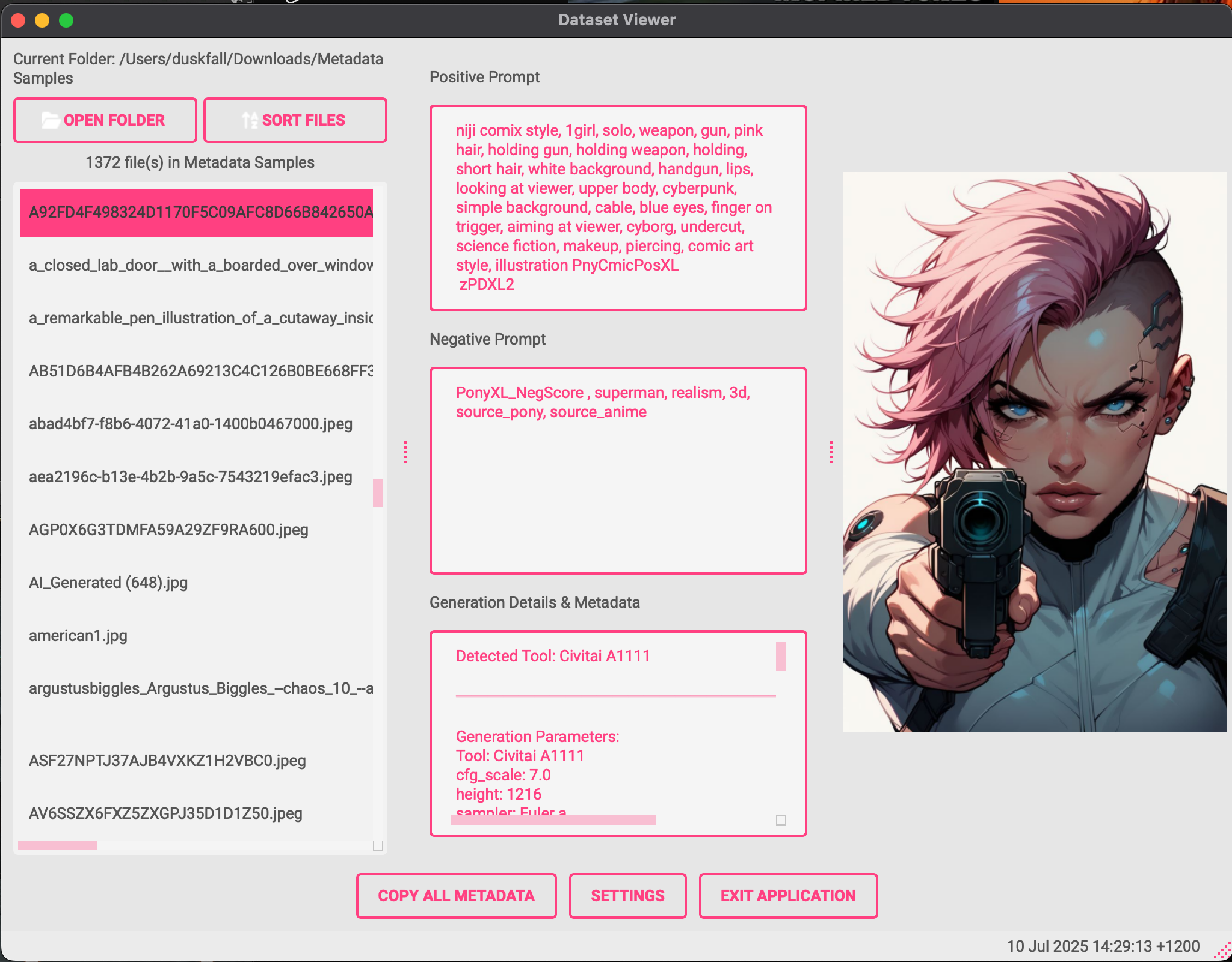The width and height of the screenshot is (1232, 962).
Task: Click the pink-haired cyborg image preview
Action: (1035, 452)
